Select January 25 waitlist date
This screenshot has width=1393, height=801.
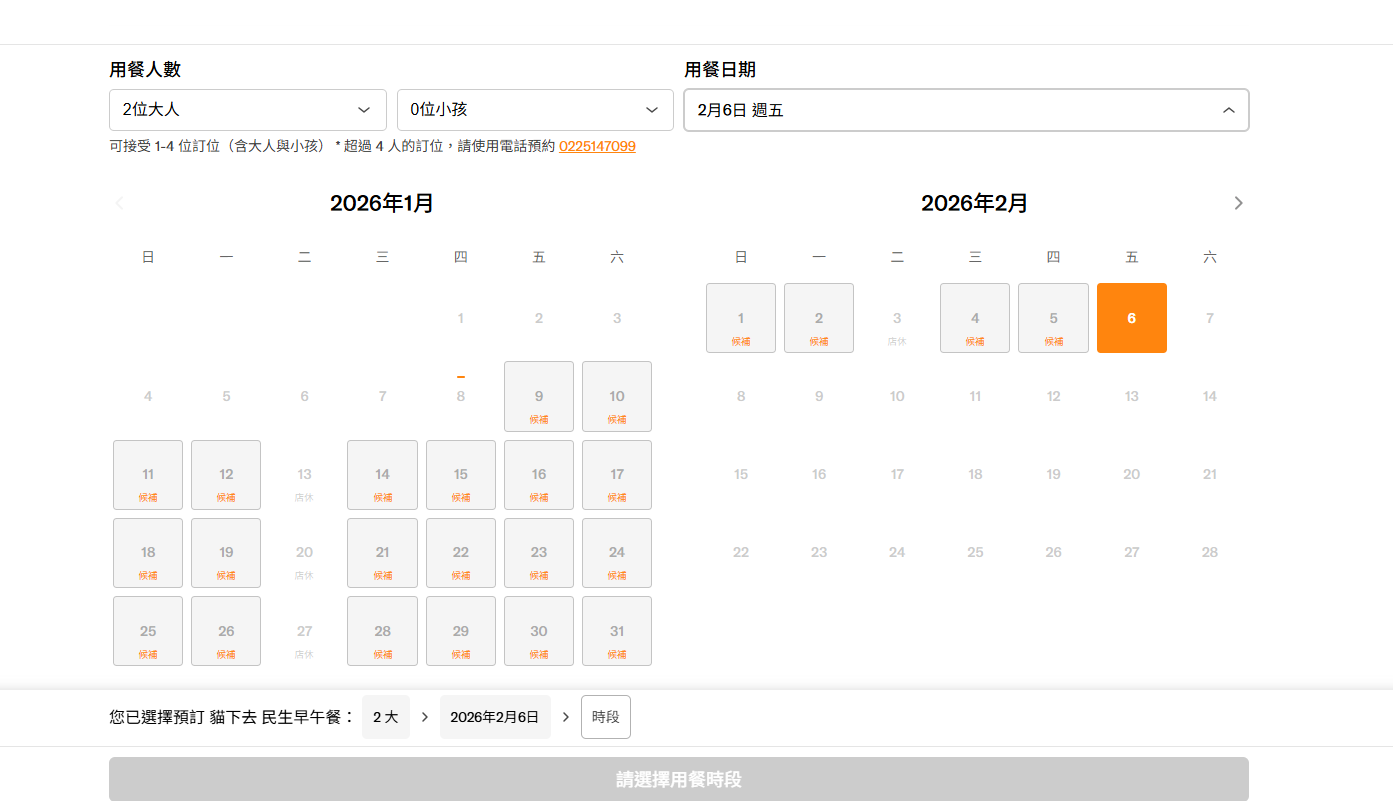pos(148,631)
